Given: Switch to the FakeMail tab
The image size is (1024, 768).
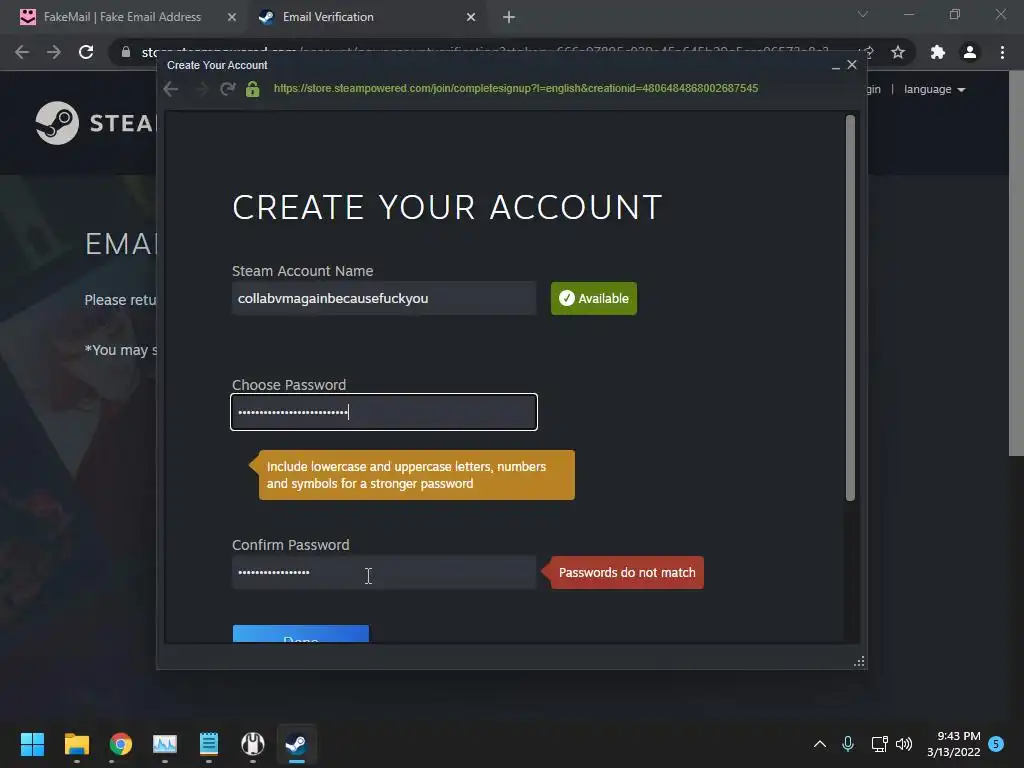Looking at the screenshot, I should (122, 17).
